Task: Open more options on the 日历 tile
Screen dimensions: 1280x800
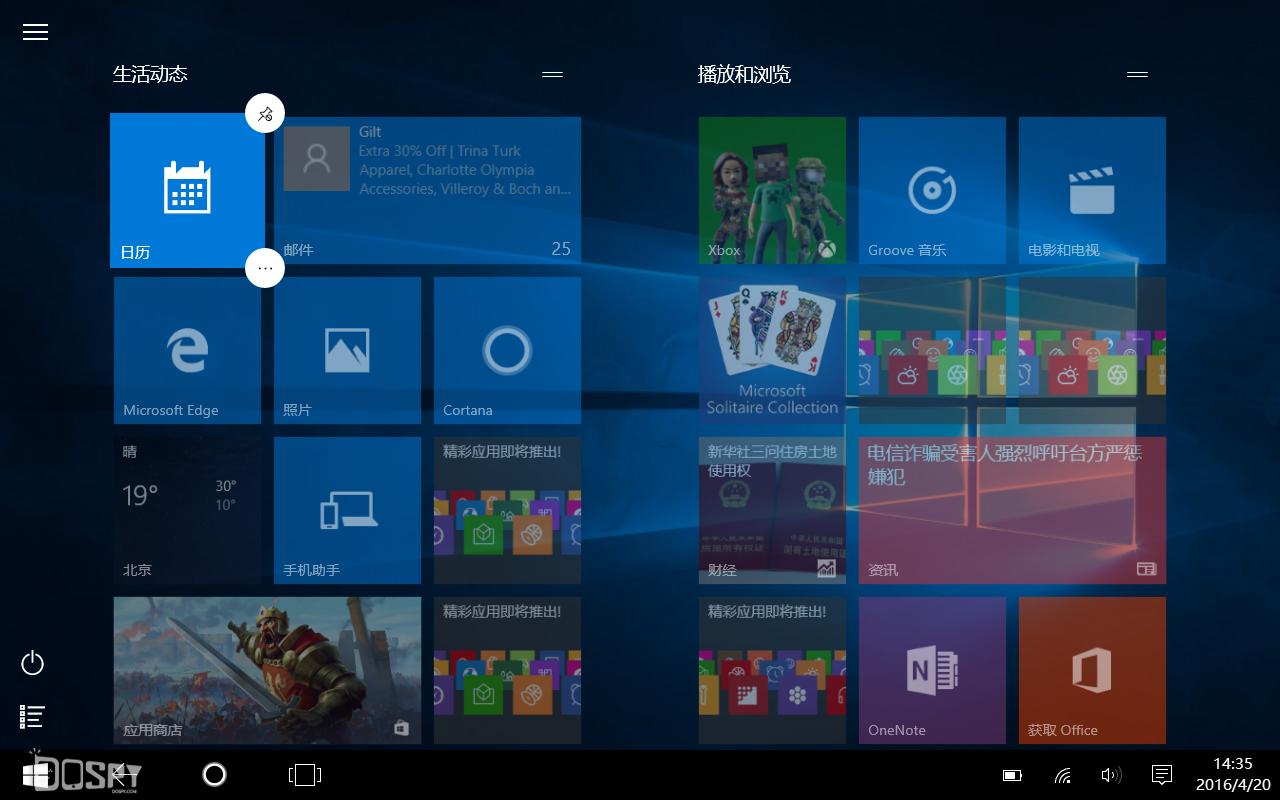Action: tap(265, 268)
